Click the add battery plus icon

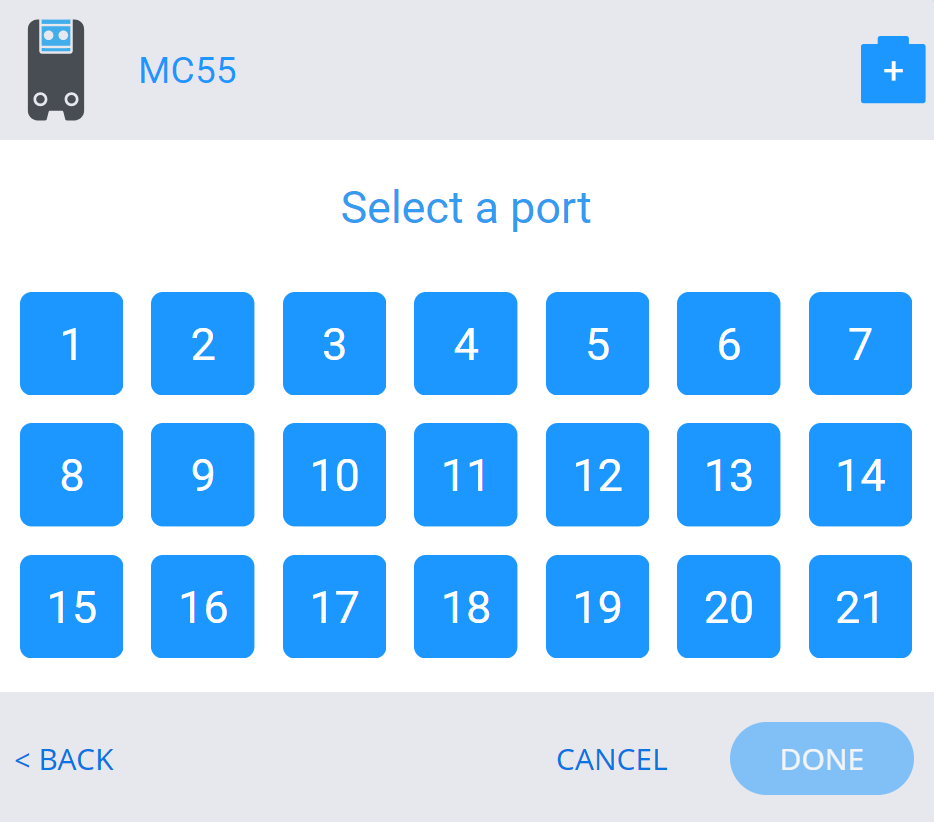[893, 69]
